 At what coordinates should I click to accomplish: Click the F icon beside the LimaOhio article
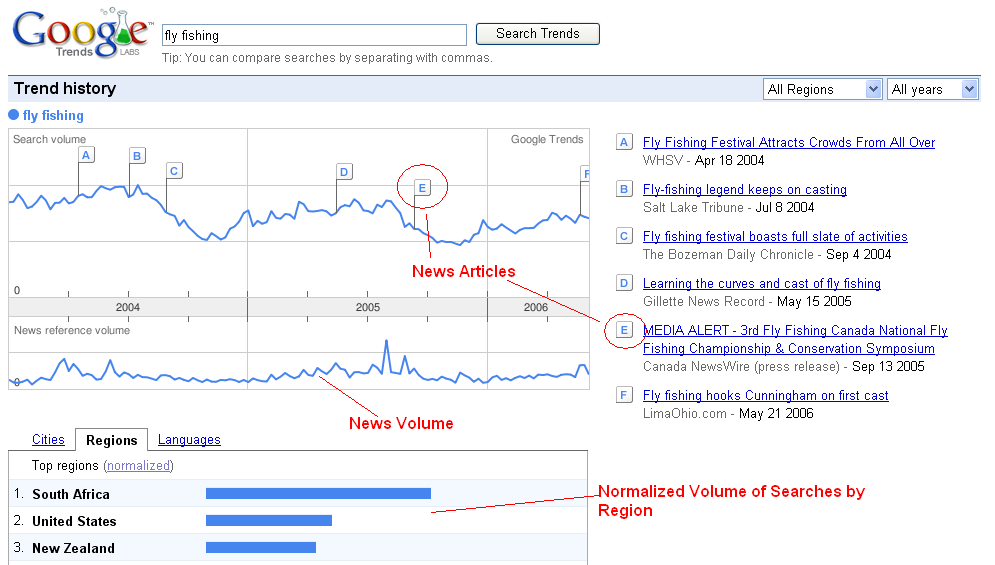625,396
